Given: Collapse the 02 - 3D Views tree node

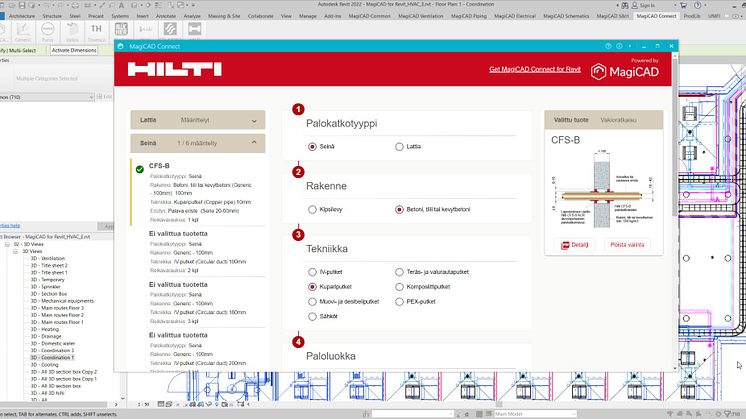Looking at the screenshot, I should pyautogui.click(x=7, y=244).
